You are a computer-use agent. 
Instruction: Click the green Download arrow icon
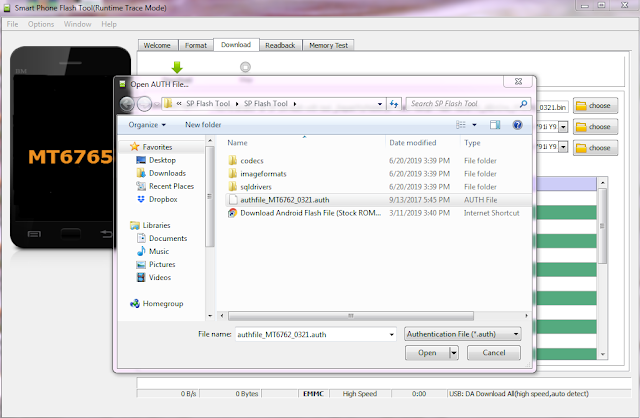point(177,67)
